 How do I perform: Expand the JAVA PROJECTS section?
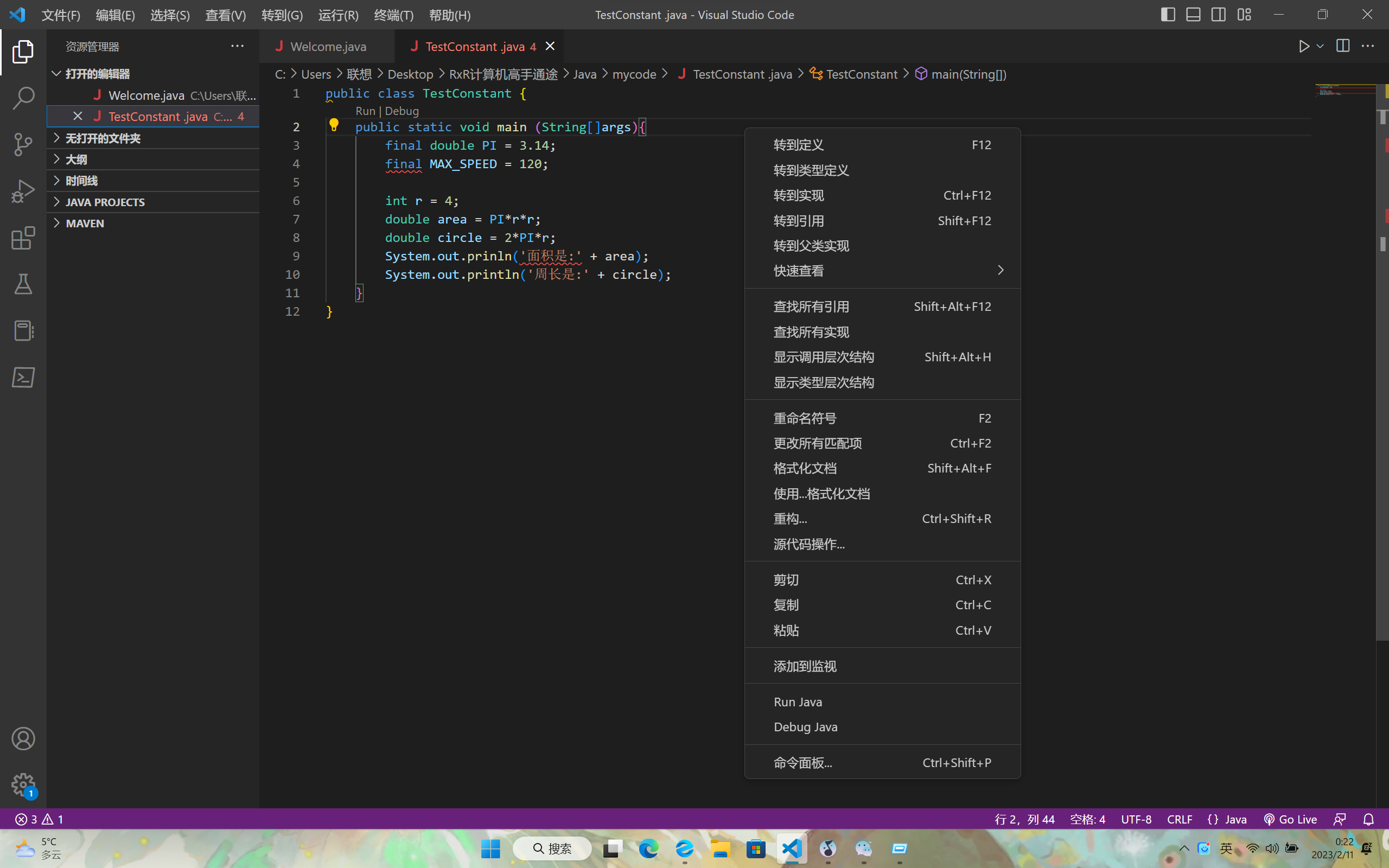click(152, 201)
